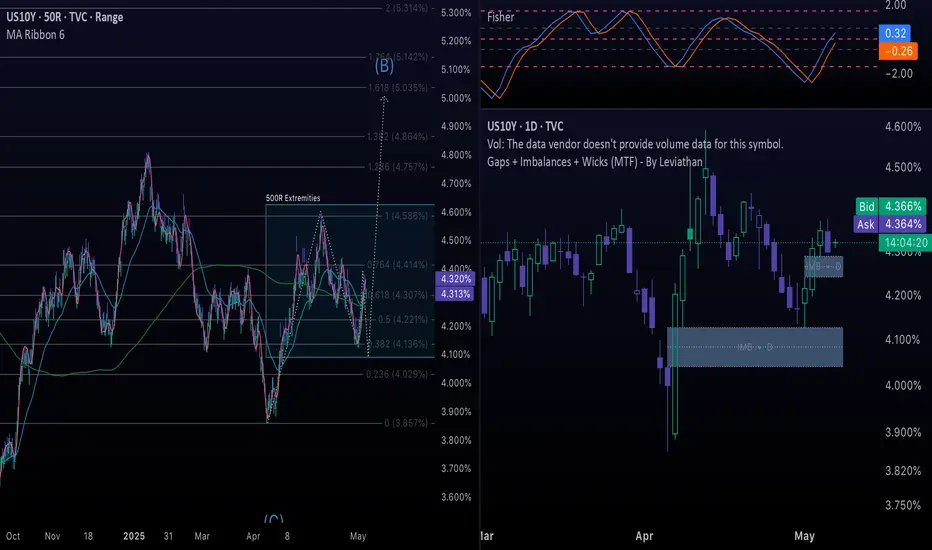Select the Vol data vendor notice legend
The image size is (932, 550).
click(635, 144)
